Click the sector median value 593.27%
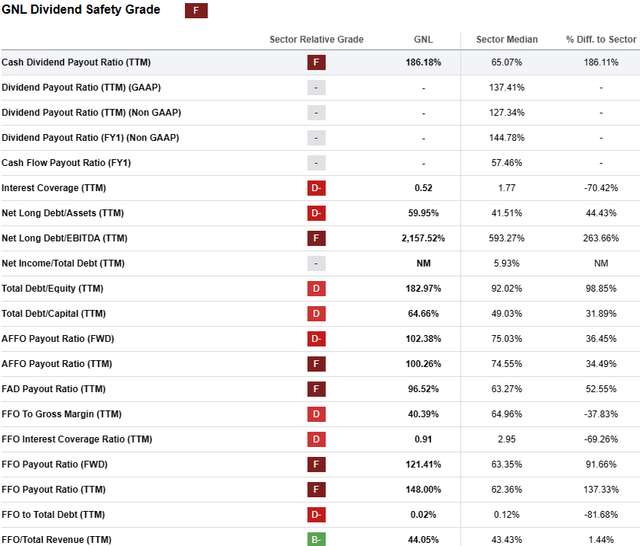 (507, 238)
